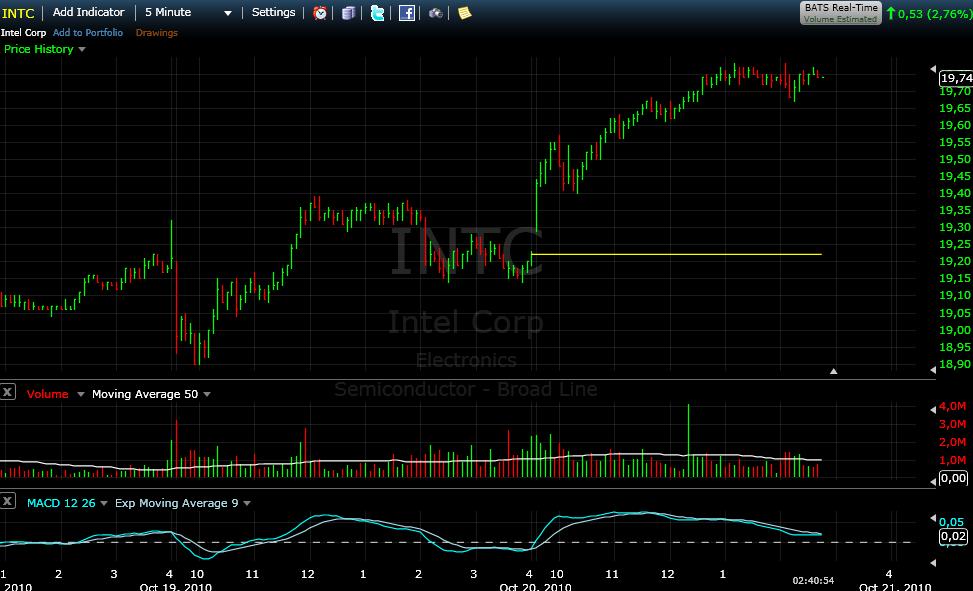
Task: Share chart via Twitter icon
Action: (377, 12)
